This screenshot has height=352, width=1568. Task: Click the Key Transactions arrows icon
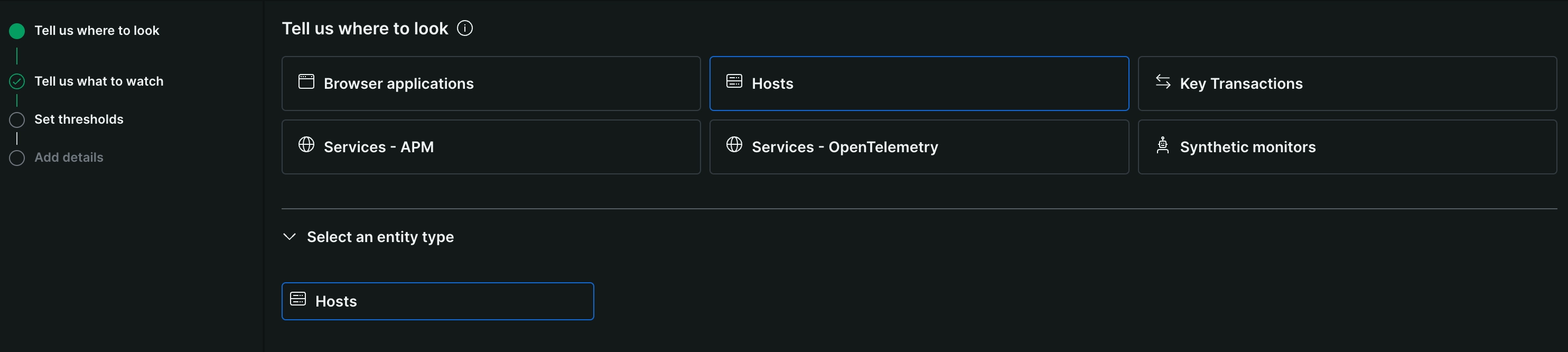click(1163, 81)
